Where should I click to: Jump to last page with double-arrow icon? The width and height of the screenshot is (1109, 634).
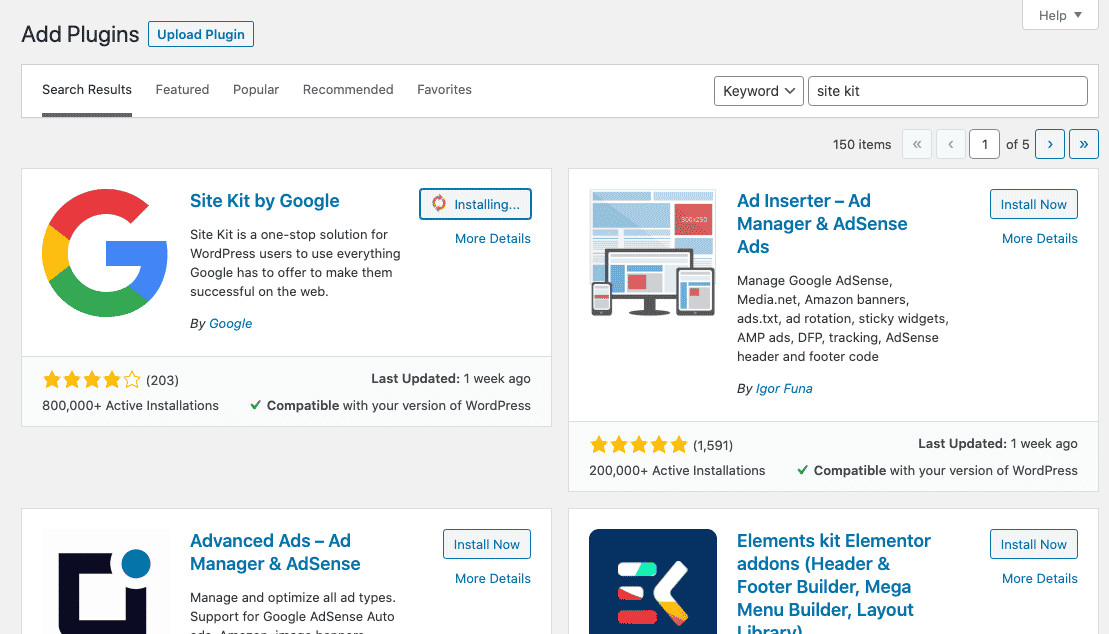(x=1084, y=144)
